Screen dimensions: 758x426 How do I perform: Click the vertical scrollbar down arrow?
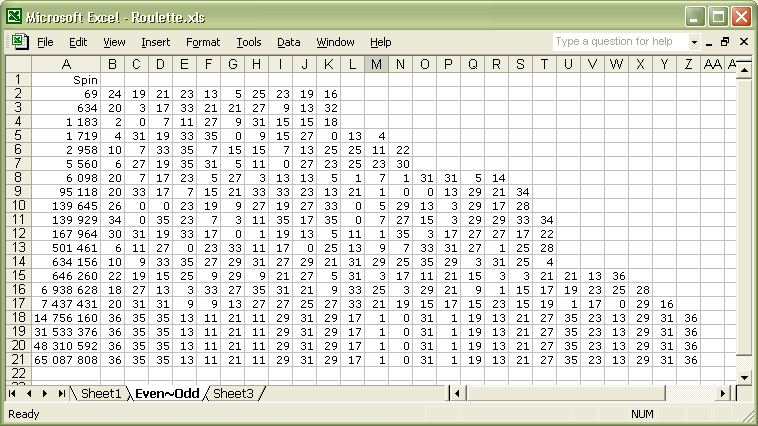pos(743,377)
